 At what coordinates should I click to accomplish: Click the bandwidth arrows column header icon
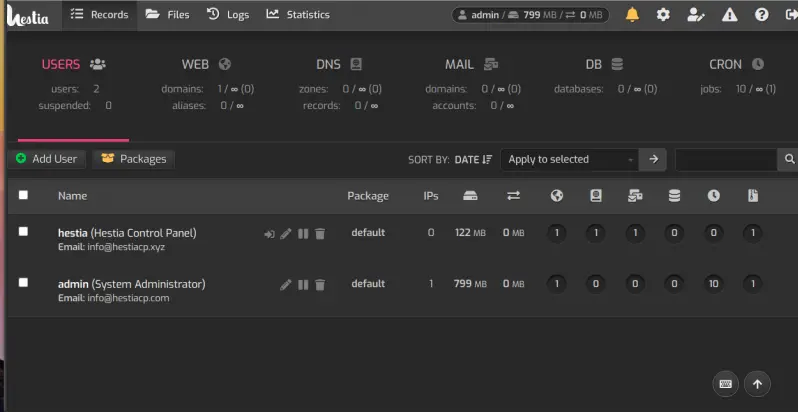coord(514,196)
